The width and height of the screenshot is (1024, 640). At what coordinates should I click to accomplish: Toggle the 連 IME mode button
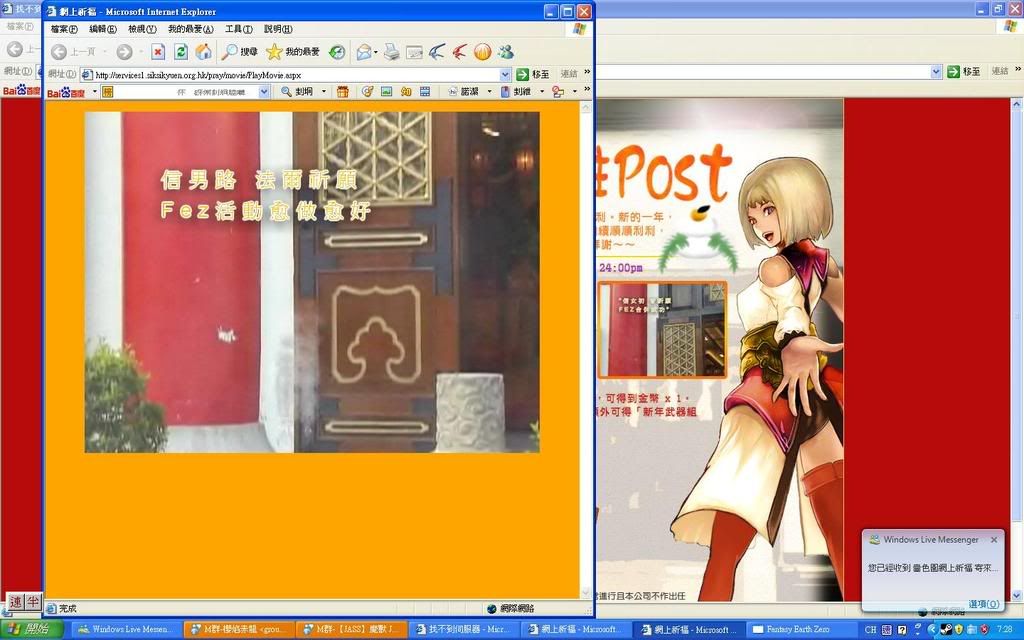[x=16, y=601]
